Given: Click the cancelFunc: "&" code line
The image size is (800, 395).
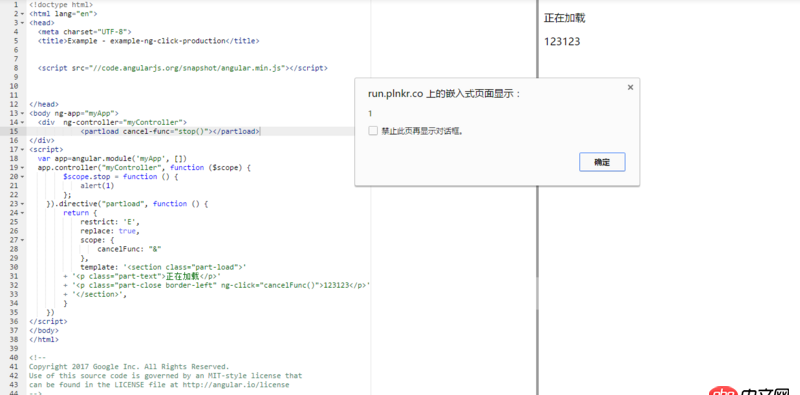Looking at the screenshot, I should 129,249.
